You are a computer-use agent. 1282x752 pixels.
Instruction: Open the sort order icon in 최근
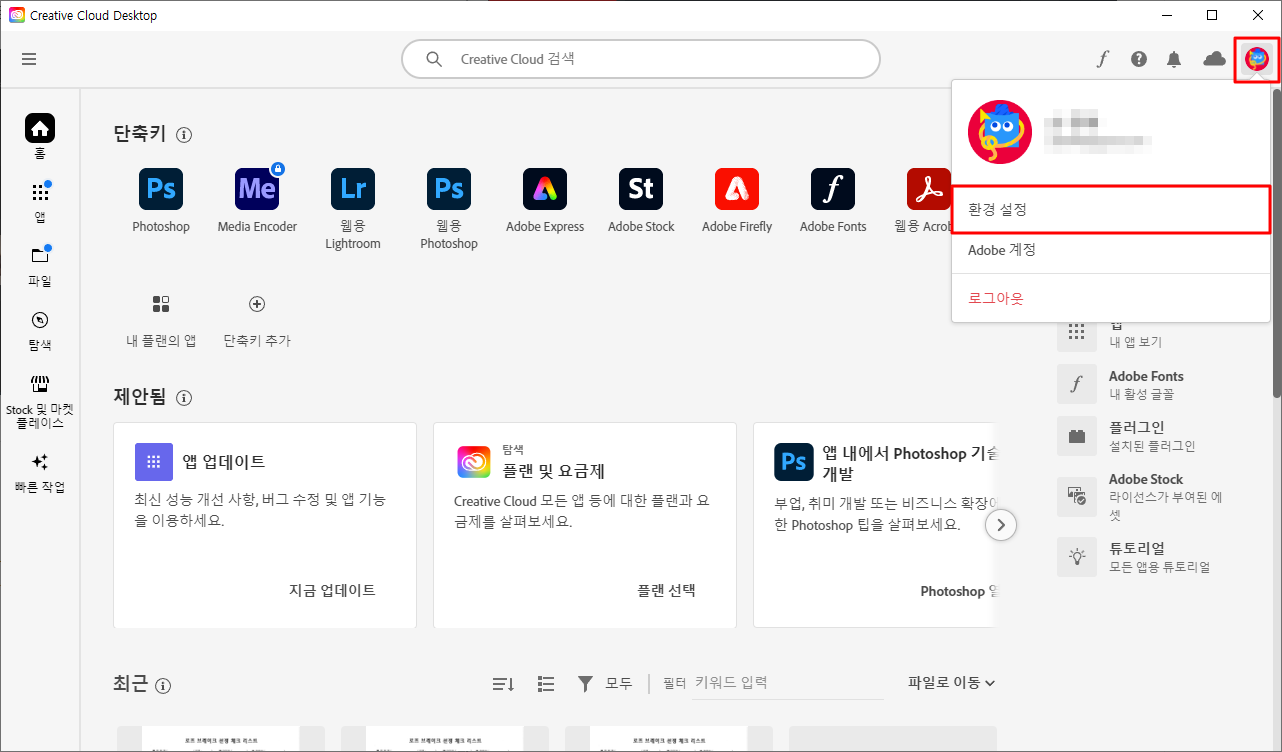[x=503, y=684]
